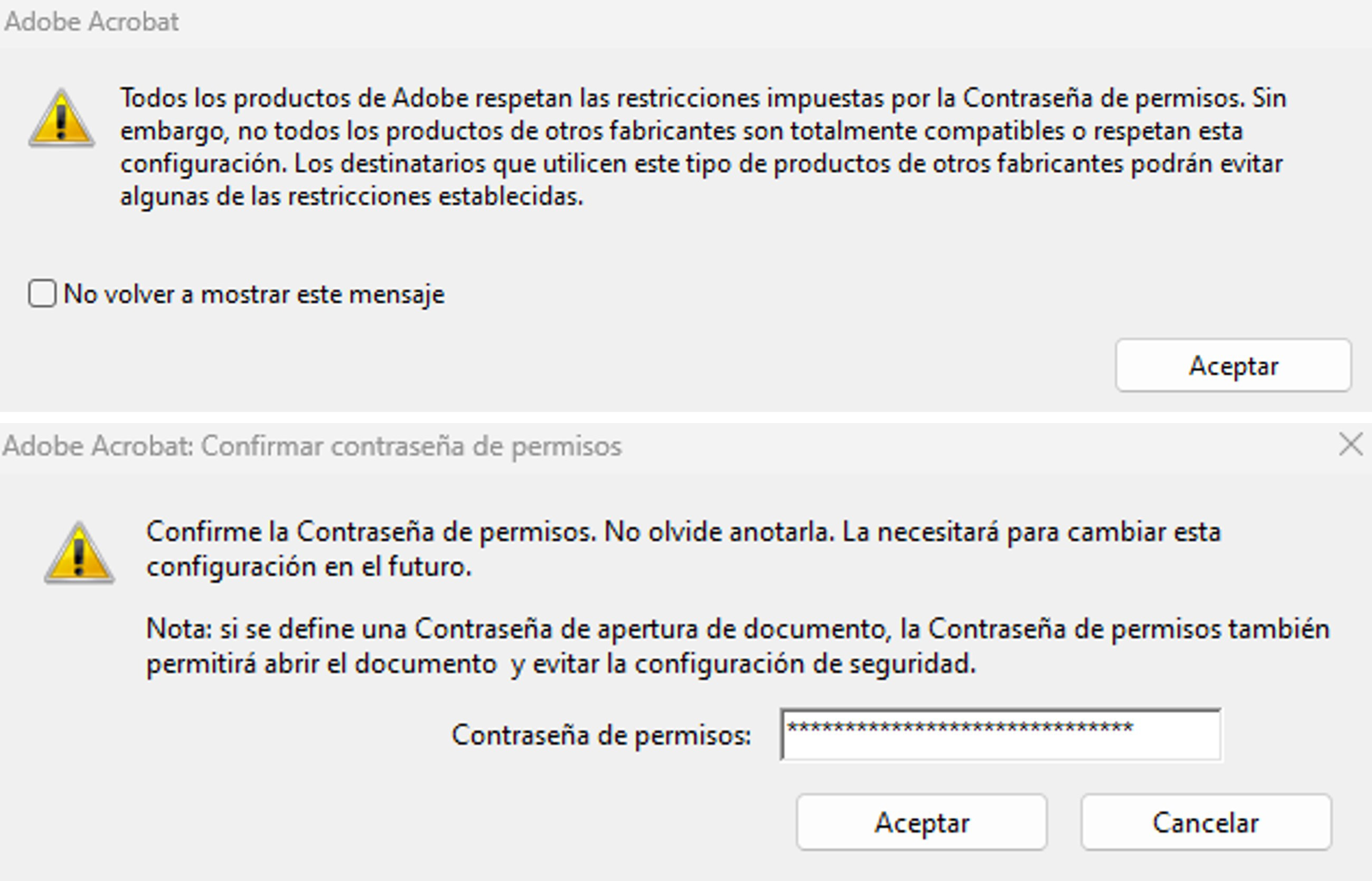
Task: Click the 'Adobe Acrobat' title bar text
Action: 91,22
